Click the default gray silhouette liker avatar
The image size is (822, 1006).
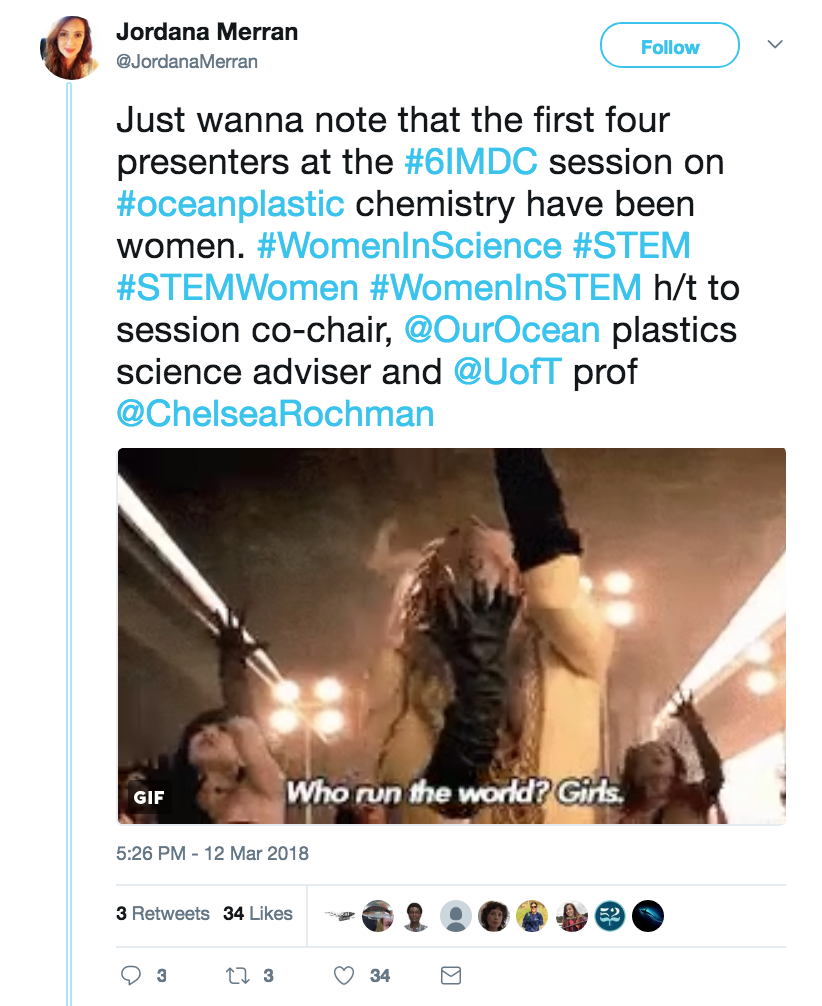click(456, 915)
